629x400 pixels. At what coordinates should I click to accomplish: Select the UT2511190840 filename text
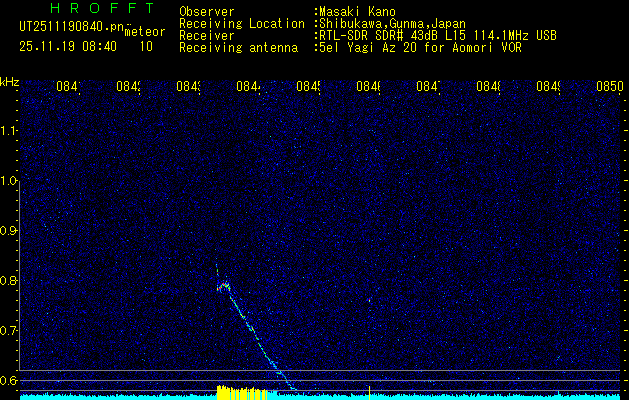coord(71,26)
